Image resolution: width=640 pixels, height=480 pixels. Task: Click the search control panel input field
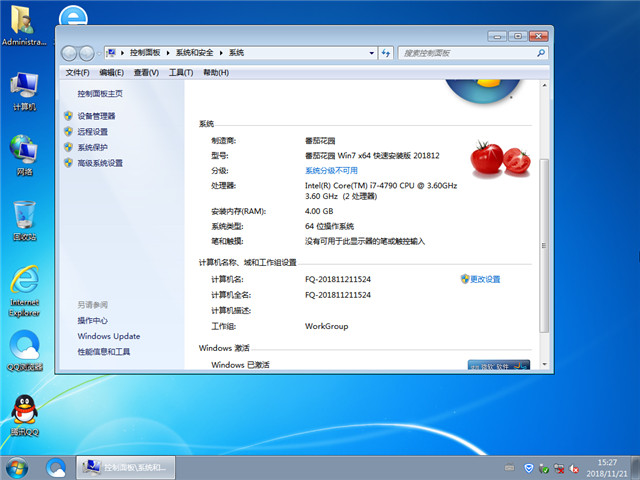[467, 53]
